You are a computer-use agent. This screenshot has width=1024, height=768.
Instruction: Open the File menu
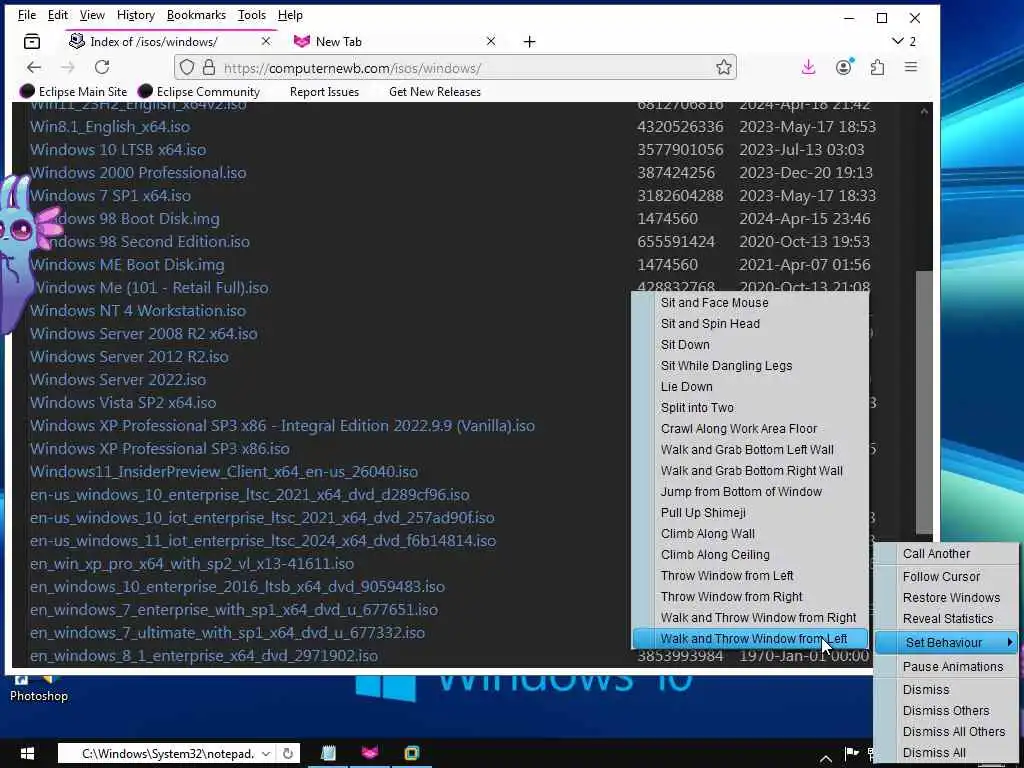27,15
